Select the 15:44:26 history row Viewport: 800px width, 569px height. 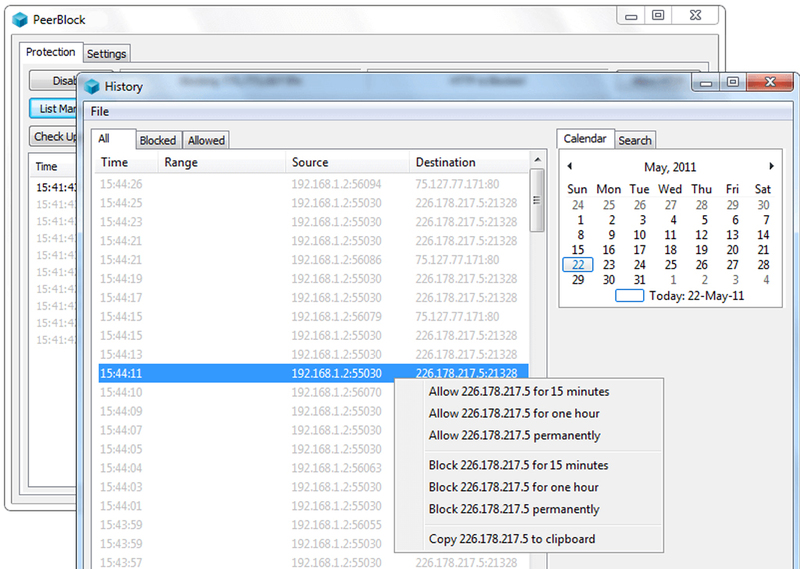(313, 184)
